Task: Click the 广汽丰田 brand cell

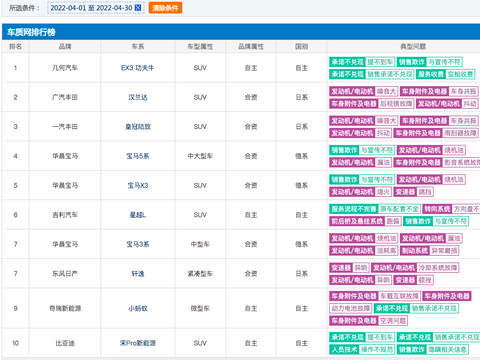Action: 65,97
